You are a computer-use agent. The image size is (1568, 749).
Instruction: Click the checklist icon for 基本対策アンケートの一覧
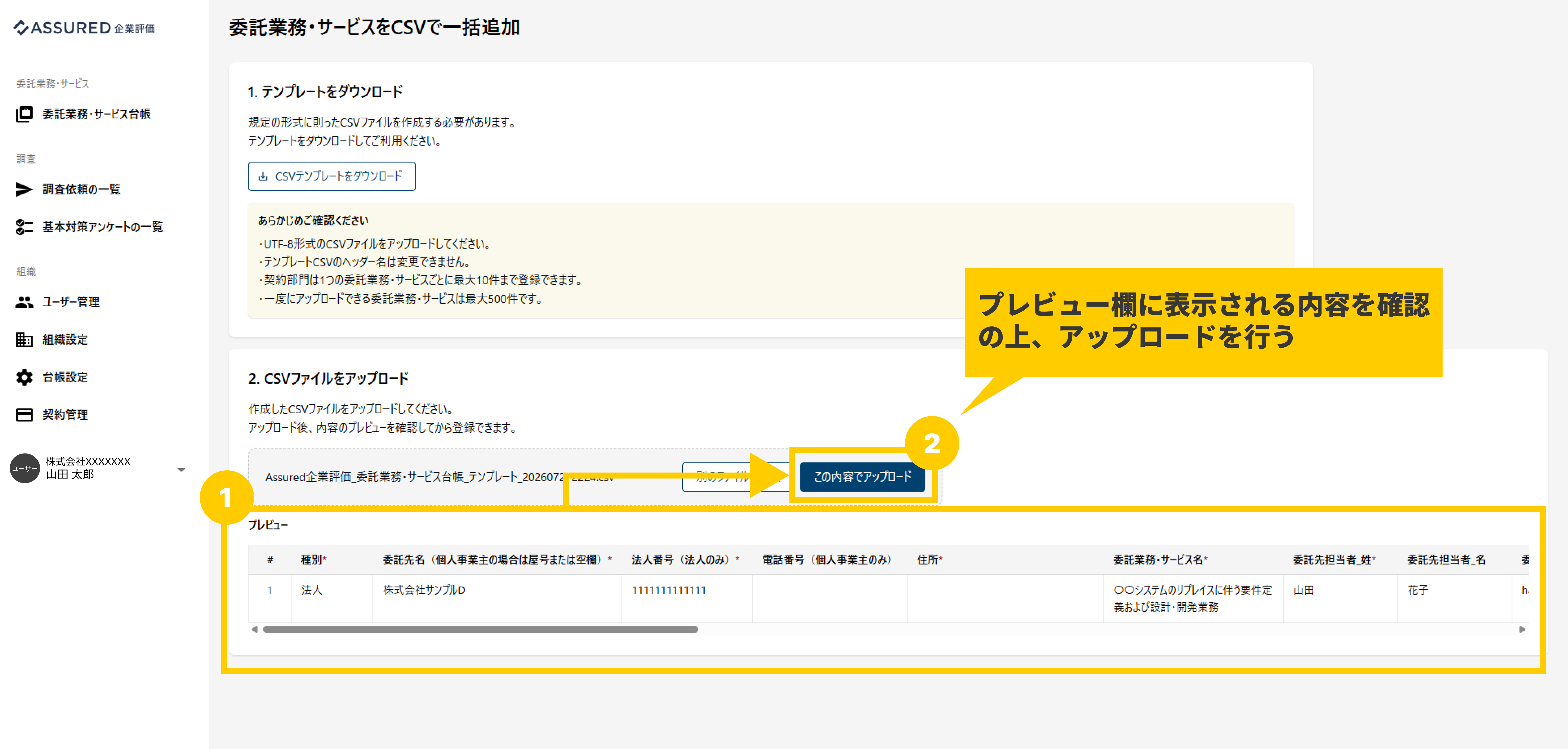pyautogui.click(x=24, y=227)
